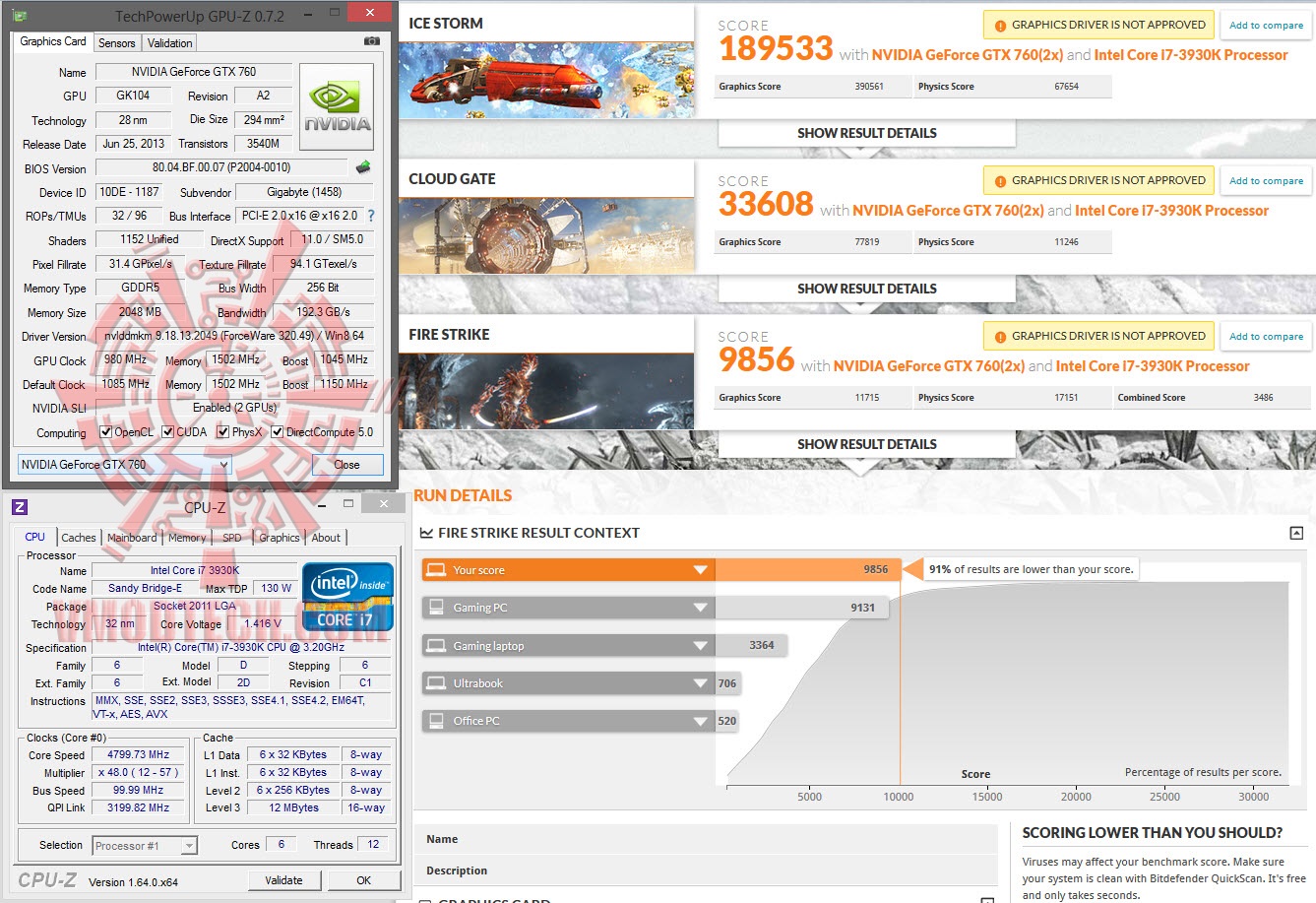Open the Processor #1 selection dropdown
The height and width of the screenshot is (903, 1316).
[145, 846]
